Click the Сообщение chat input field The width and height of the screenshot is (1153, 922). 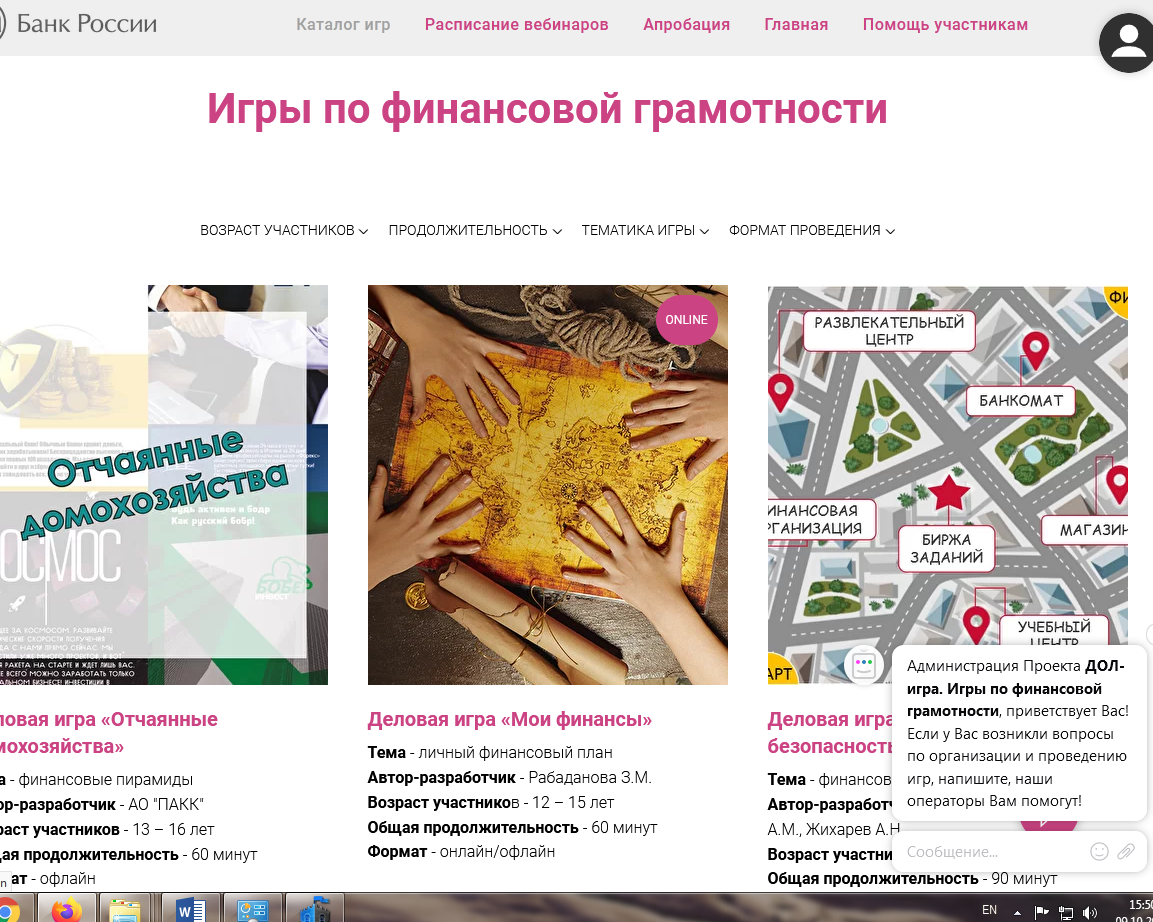993,851
